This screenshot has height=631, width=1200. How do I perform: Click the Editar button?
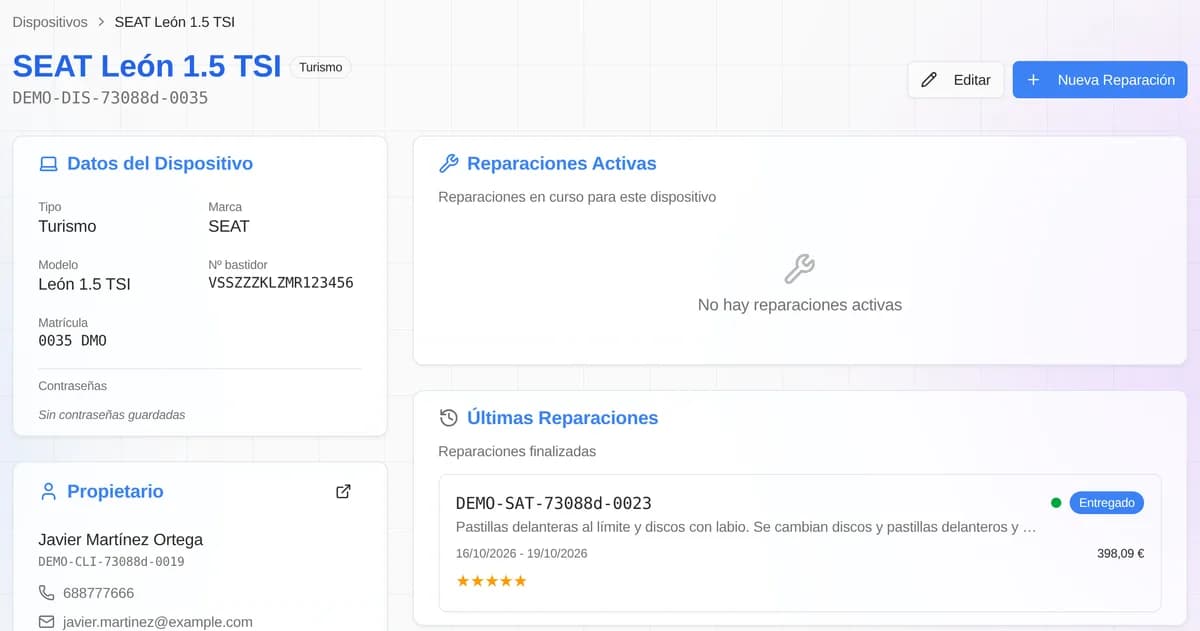[955, 80]
